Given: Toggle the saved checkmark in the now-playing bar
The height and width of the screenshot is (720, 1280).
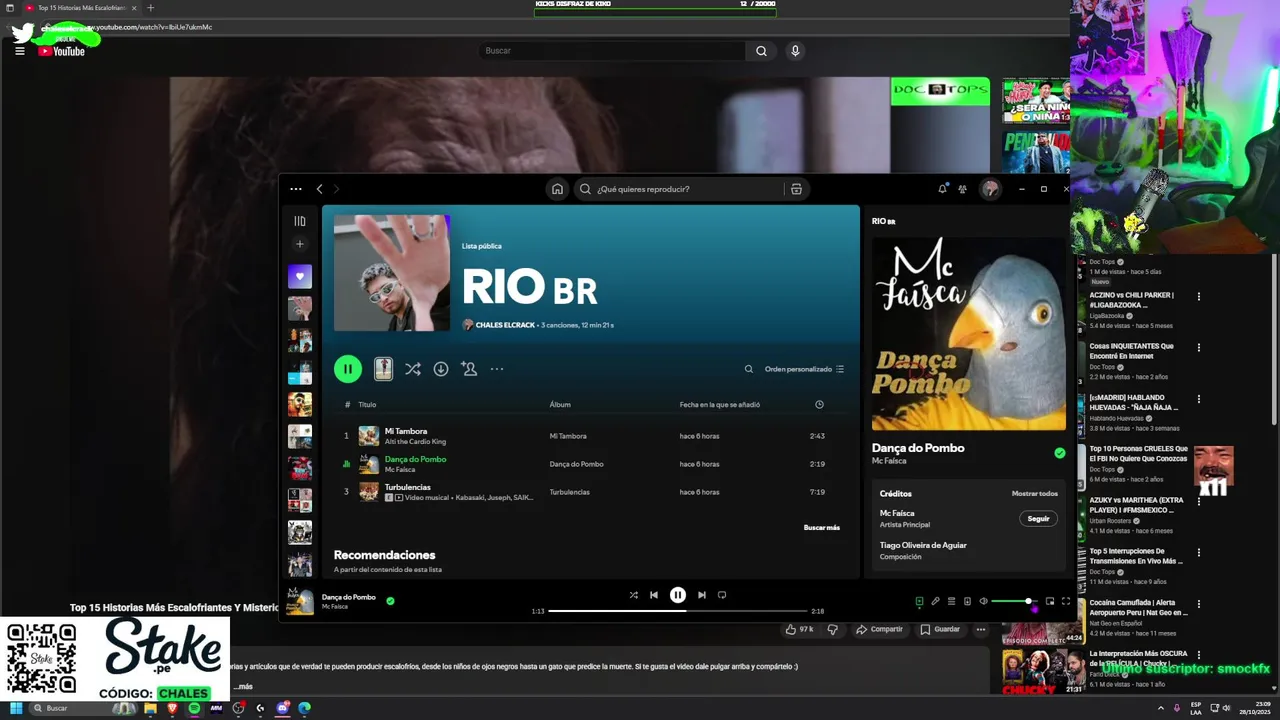Looking at the screenshot, I should [390, 601].
